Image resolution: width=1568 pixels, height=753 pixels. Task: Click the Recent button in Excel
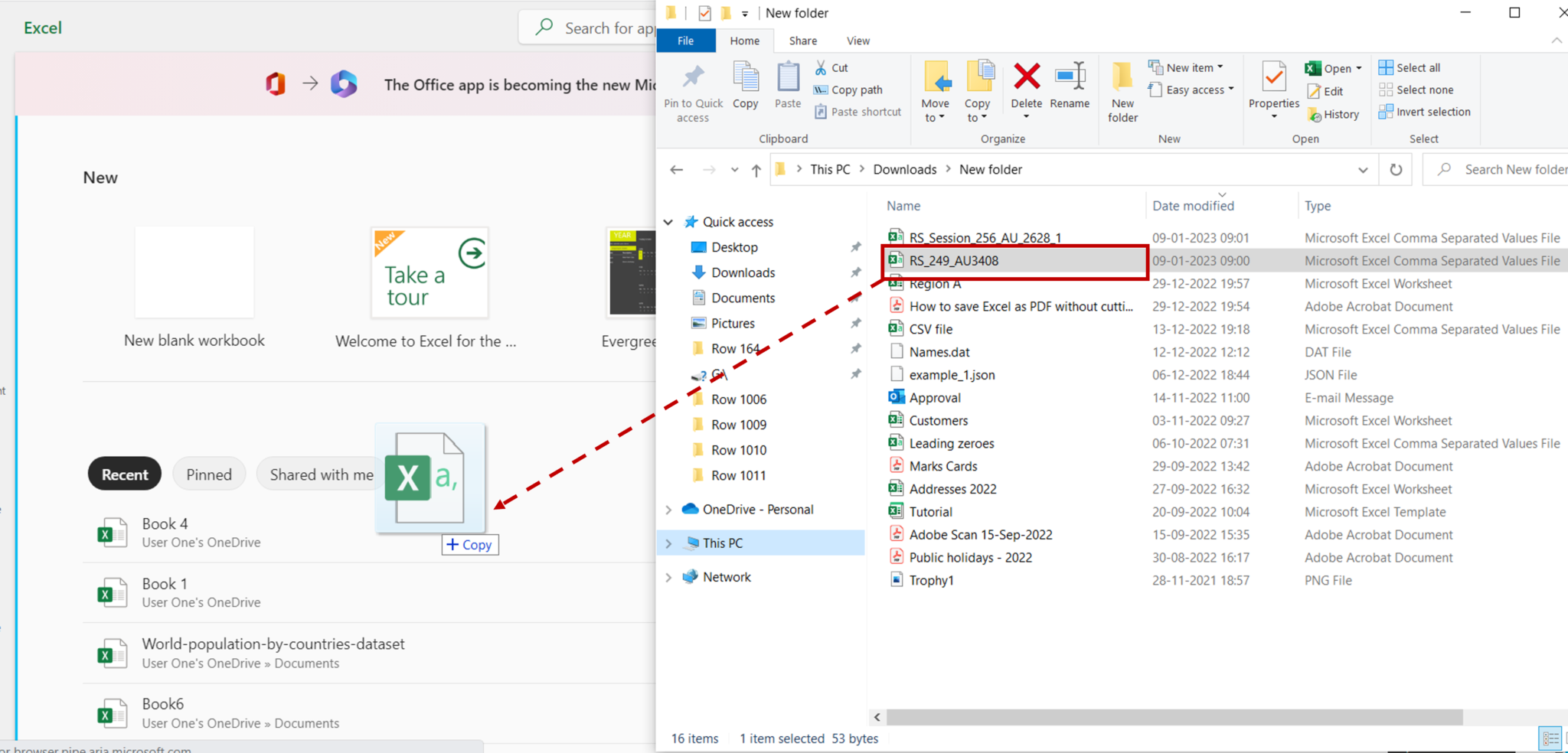click(124, 474)
